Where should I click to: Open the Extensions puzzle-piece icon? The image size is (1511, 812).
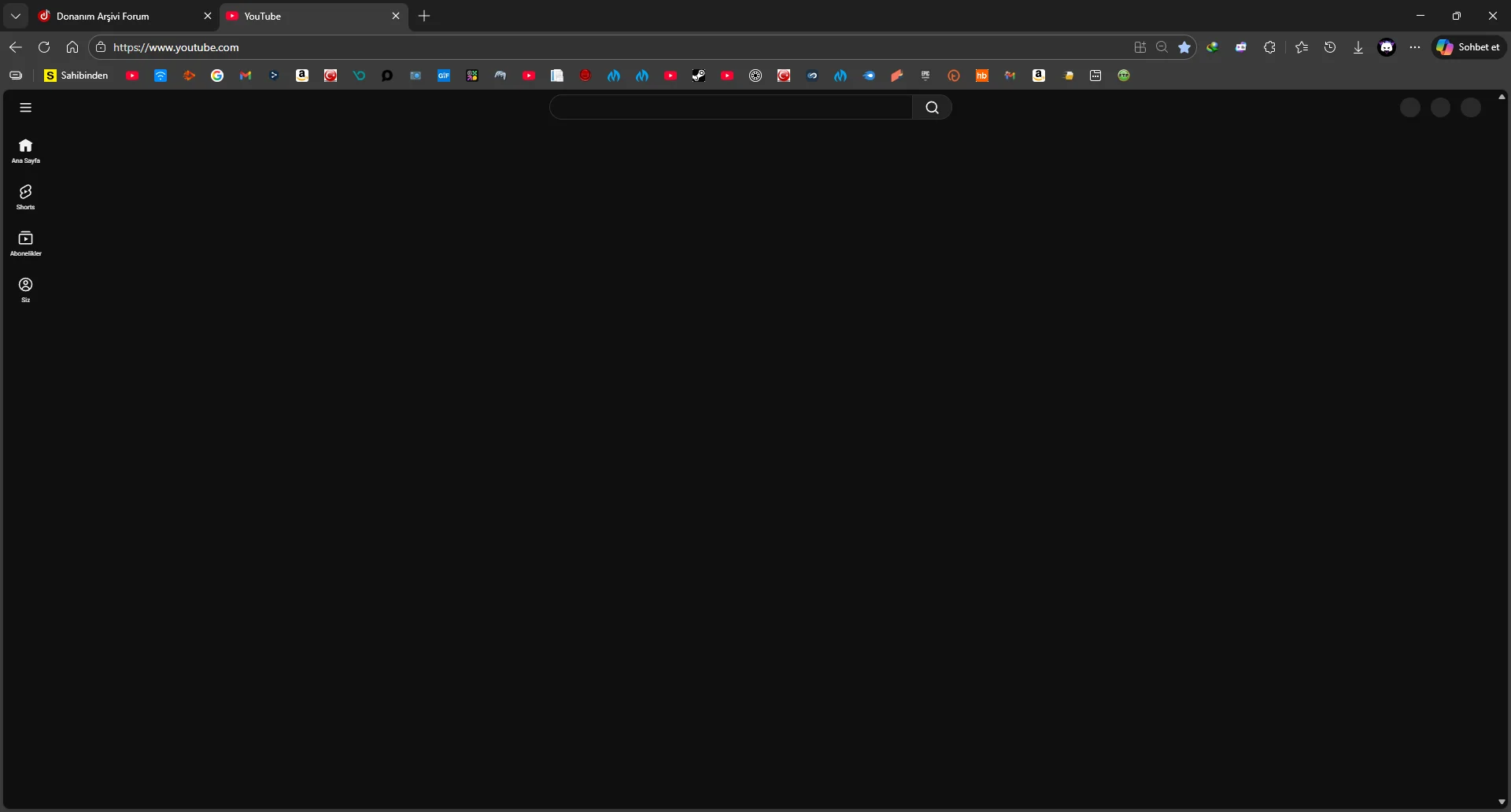[x=1270, y=47]
